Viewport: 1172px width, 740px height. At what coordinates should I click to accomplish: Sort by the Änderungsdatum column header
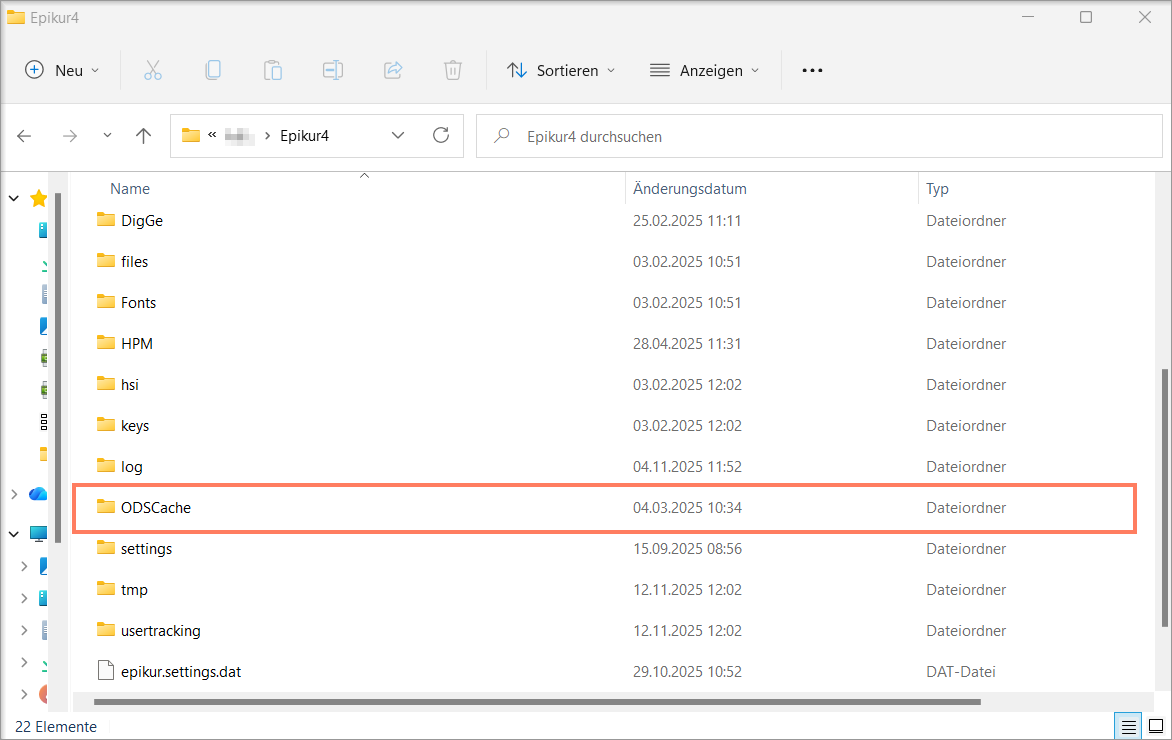pyautogui.click(x=689, y=188)
